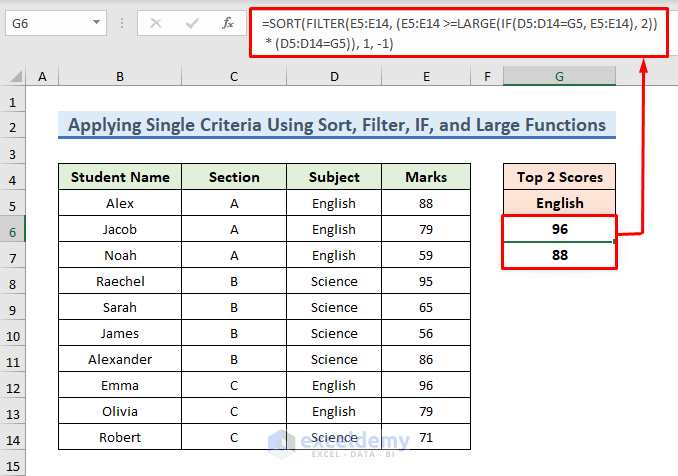Click the Insert Function fx icon
This screenshot has height=476, width=678.
pos(228,22)
